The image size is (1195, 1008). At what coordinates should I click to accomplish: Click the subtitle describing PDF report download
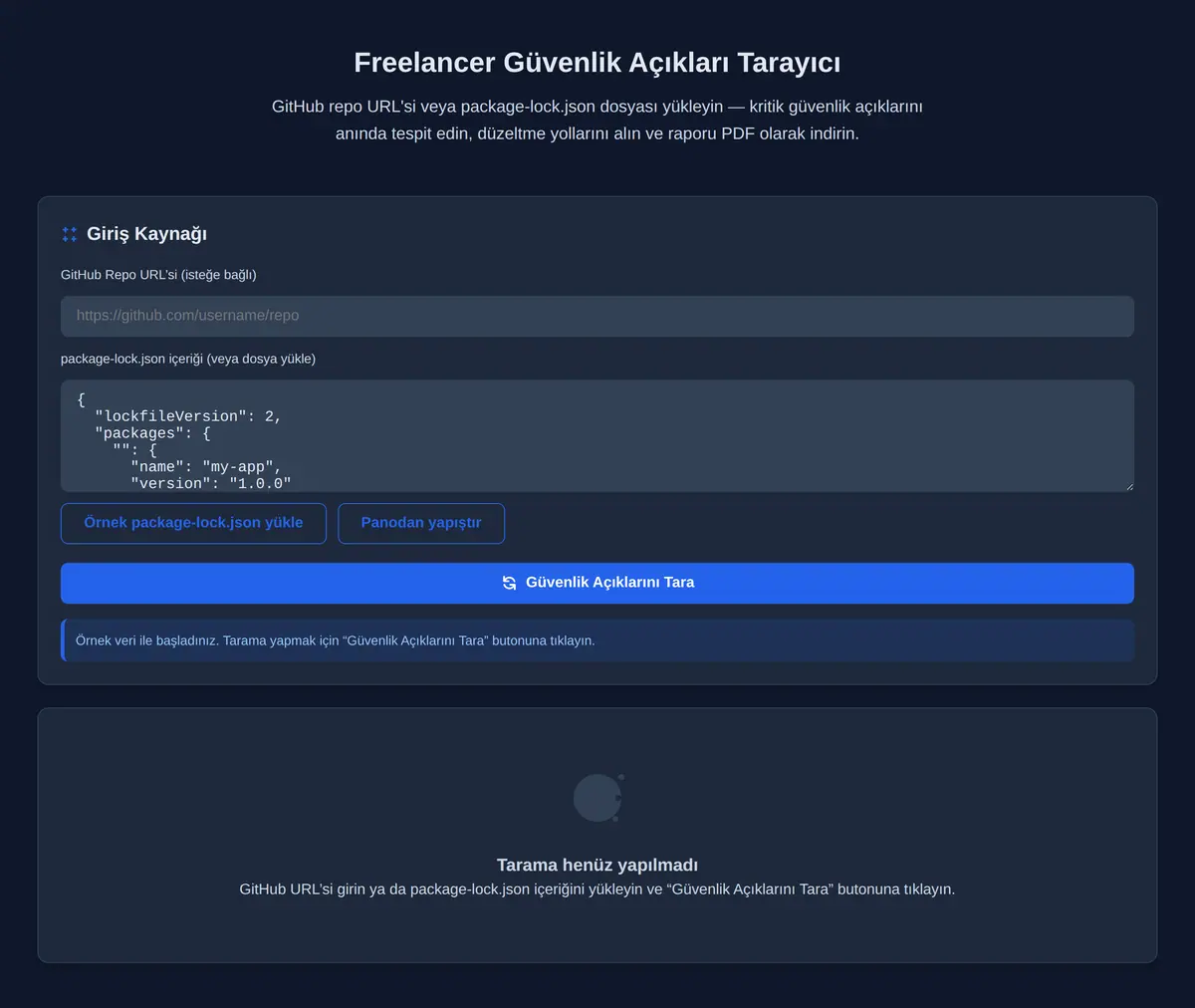click(x=597, y=120)
